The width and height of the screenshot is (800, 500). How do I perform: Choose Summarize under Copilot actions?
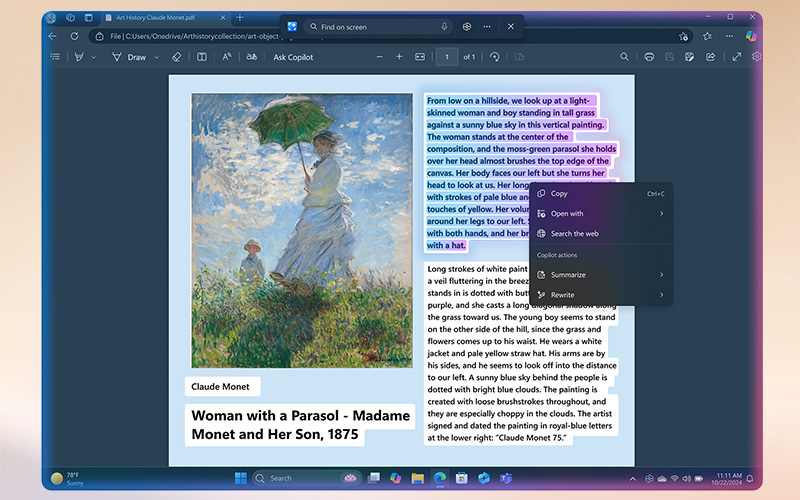coord(601,274)
